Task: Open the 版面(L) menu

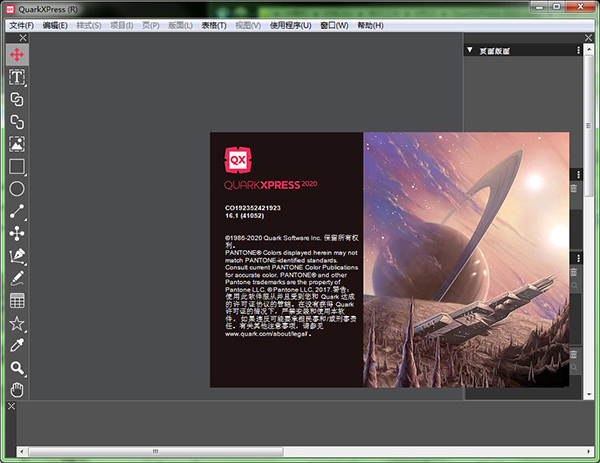Action: [181, 26]
